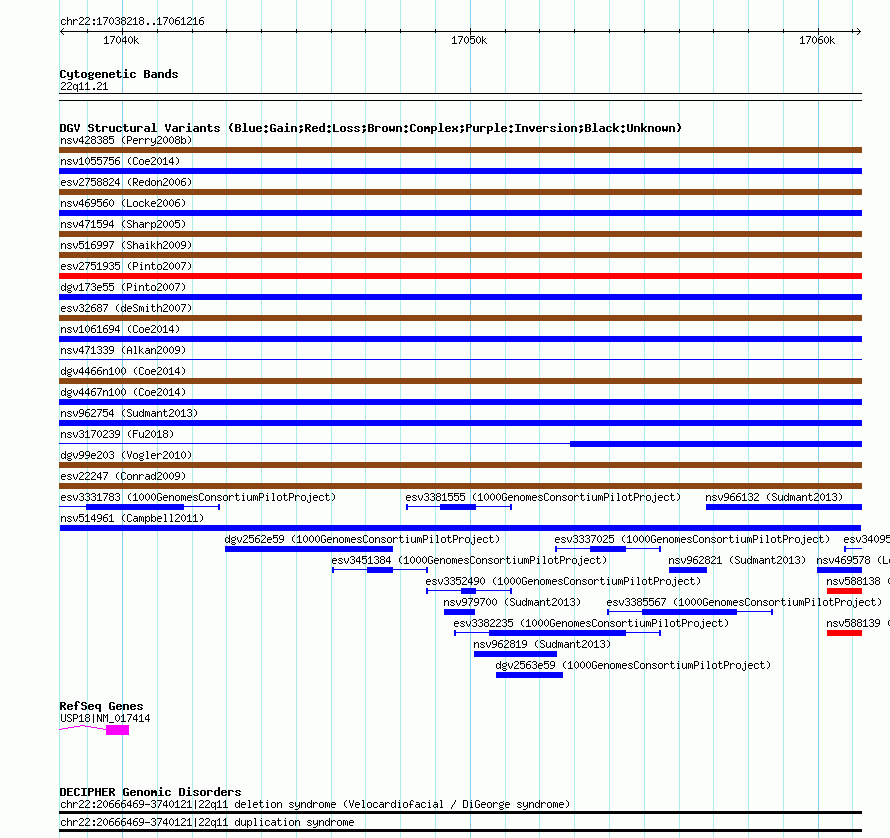The image size is (890, 838).
Task: Select the brown bar under nsv428385
Action: coord(460,150)
